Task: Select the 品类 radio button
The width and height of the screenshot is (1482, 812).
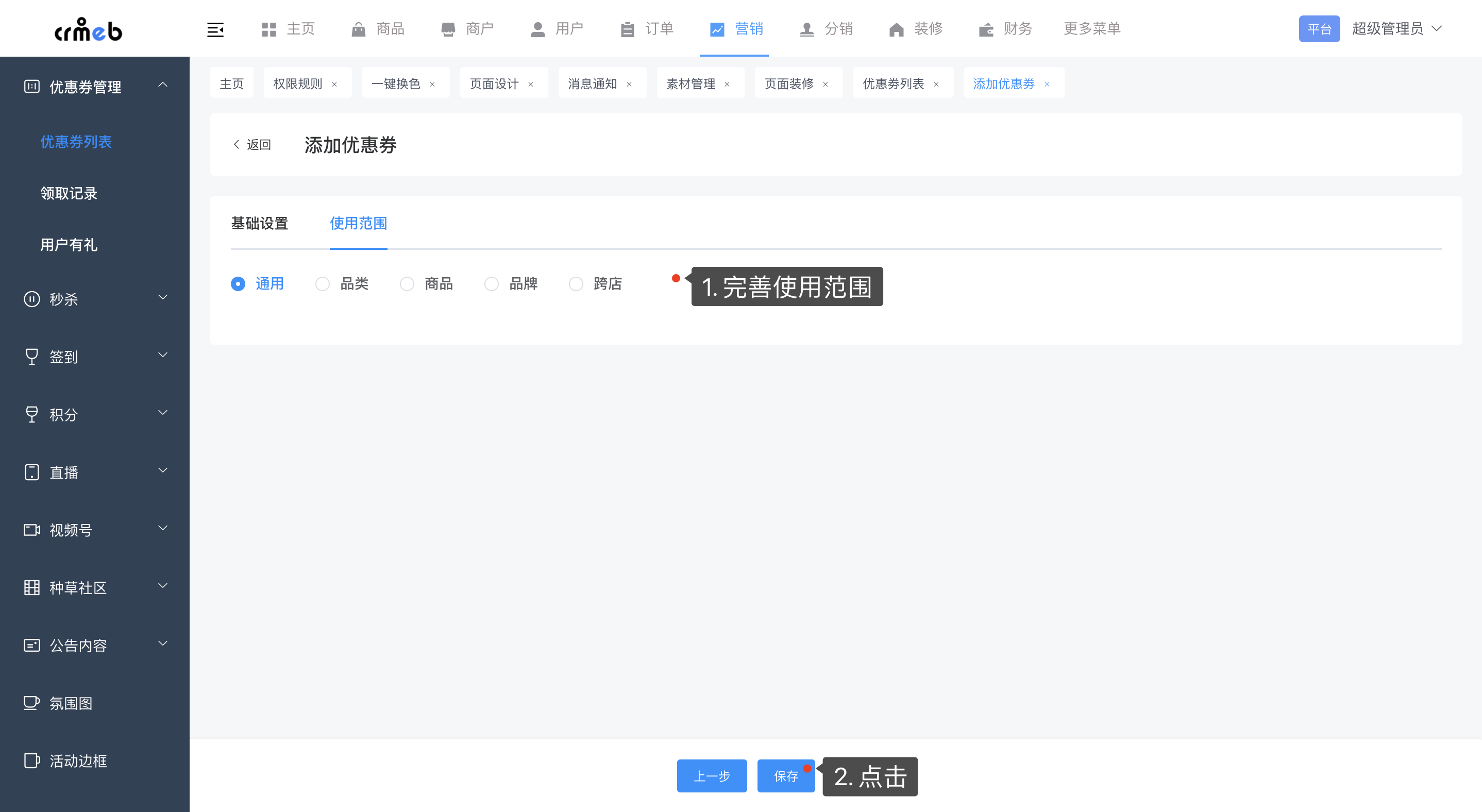Action: point(322,283)
